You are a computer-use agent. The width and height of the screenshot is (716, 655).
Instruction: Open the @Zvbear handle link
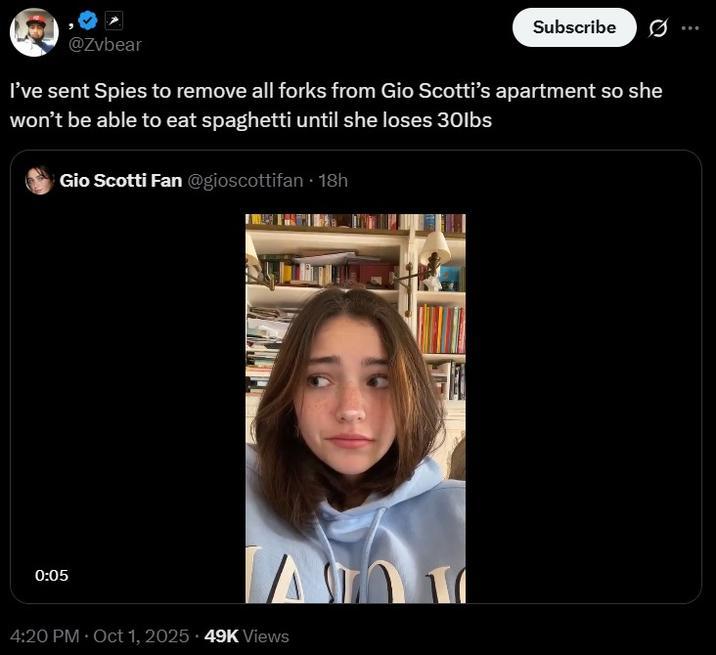104,45
